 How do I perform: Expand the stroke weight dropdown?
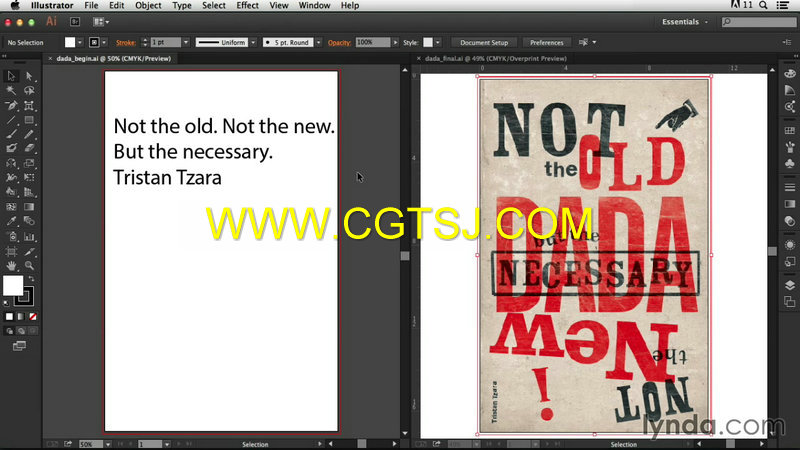(x=186, y=42)
